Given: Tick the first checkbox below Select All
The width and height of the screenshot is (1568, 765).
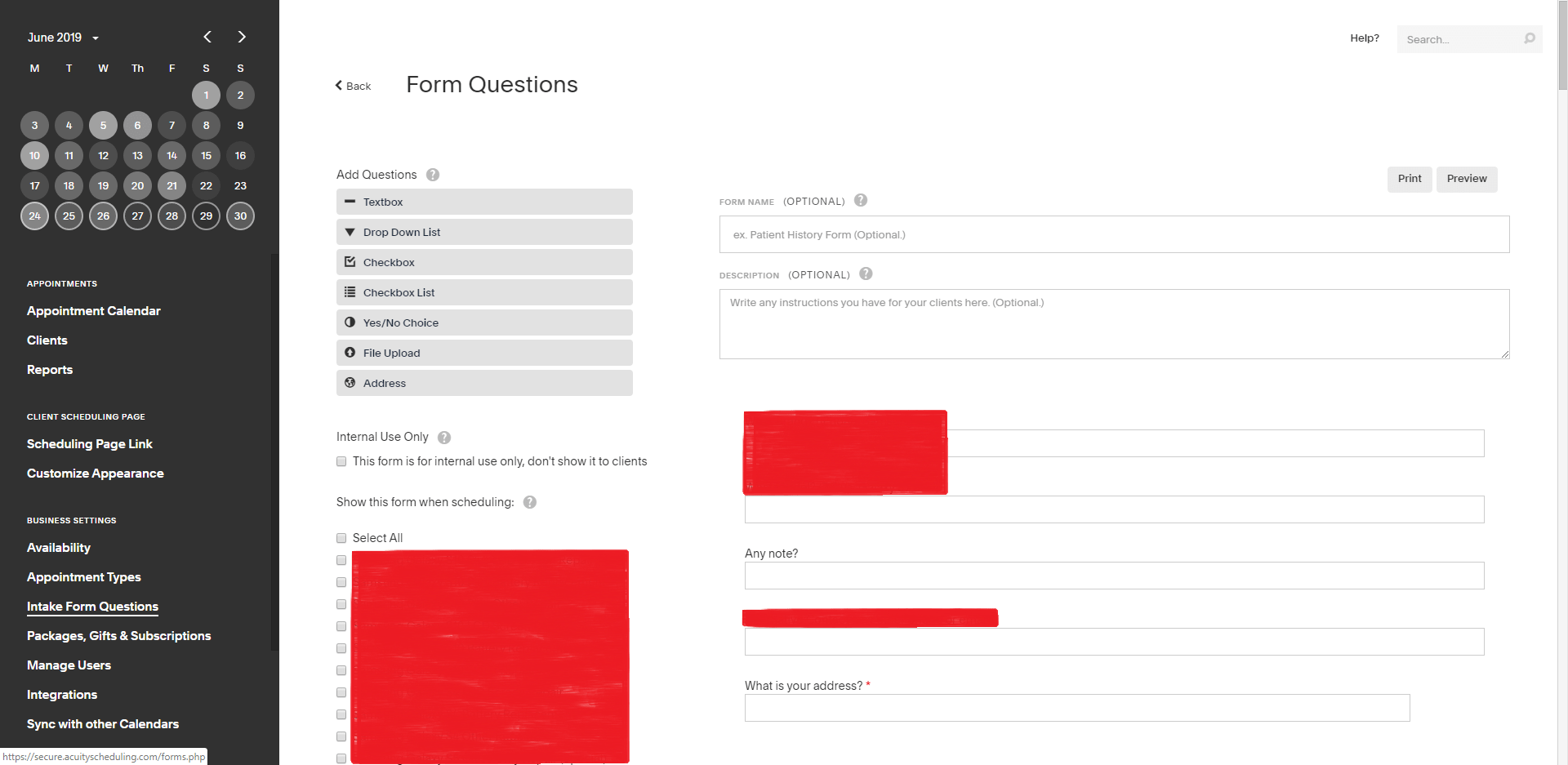Looking at the screenshot, I should (x=341, y=560).
